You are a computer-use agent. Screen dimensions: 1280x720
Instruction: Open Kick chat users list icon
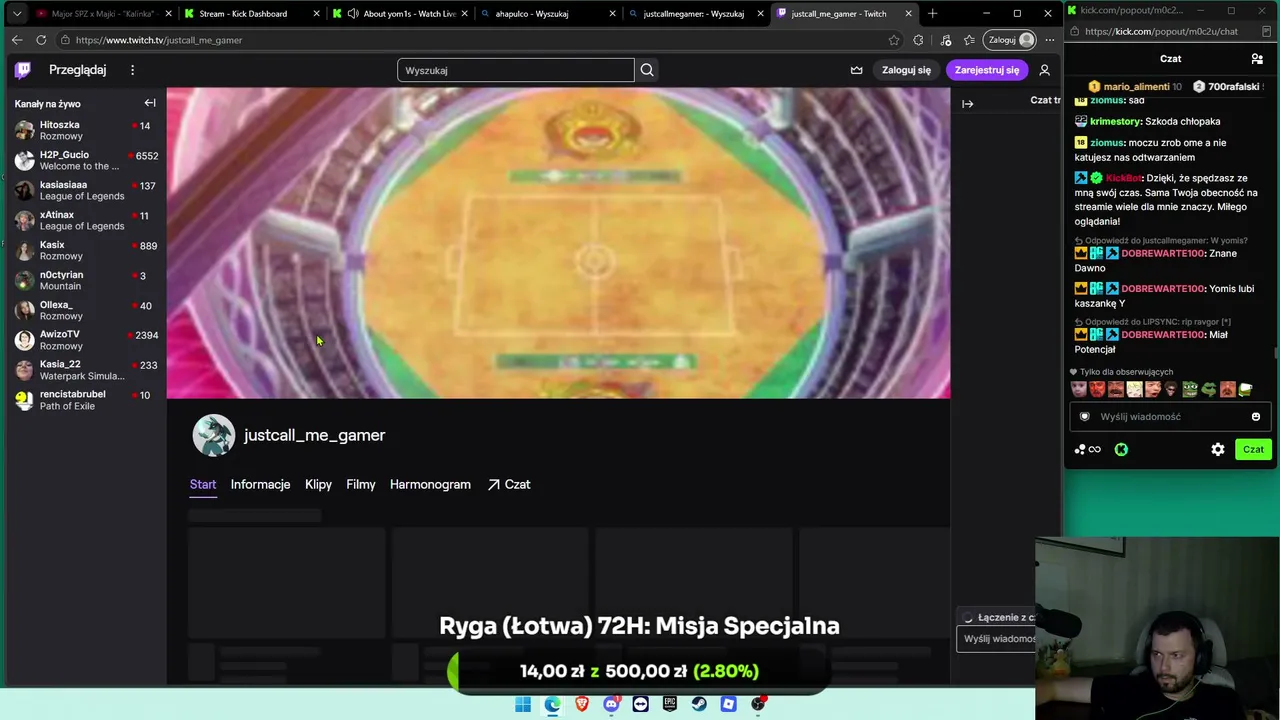tap(1257, 59)
